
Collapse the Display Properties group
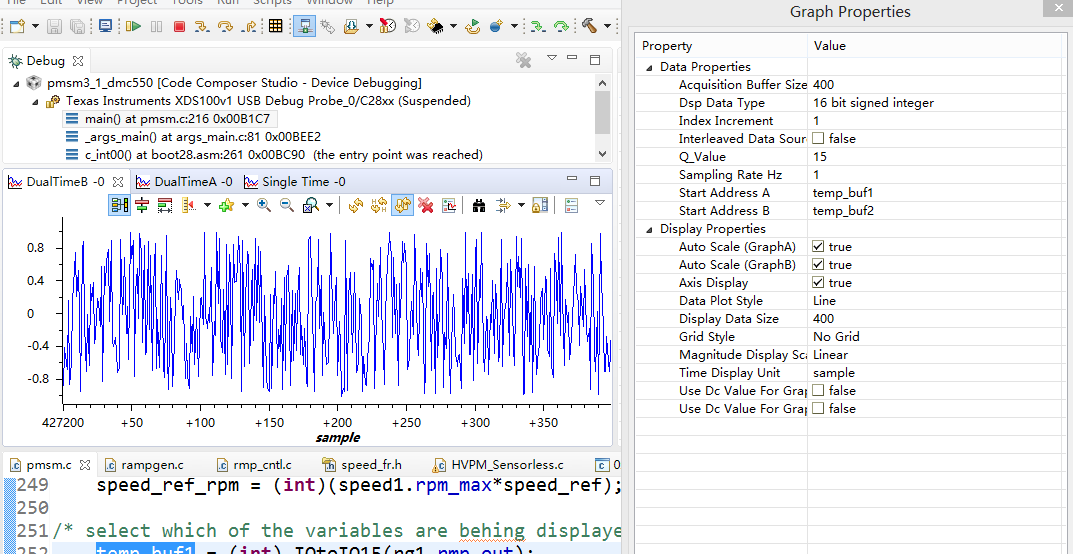(x=649, y=229)
